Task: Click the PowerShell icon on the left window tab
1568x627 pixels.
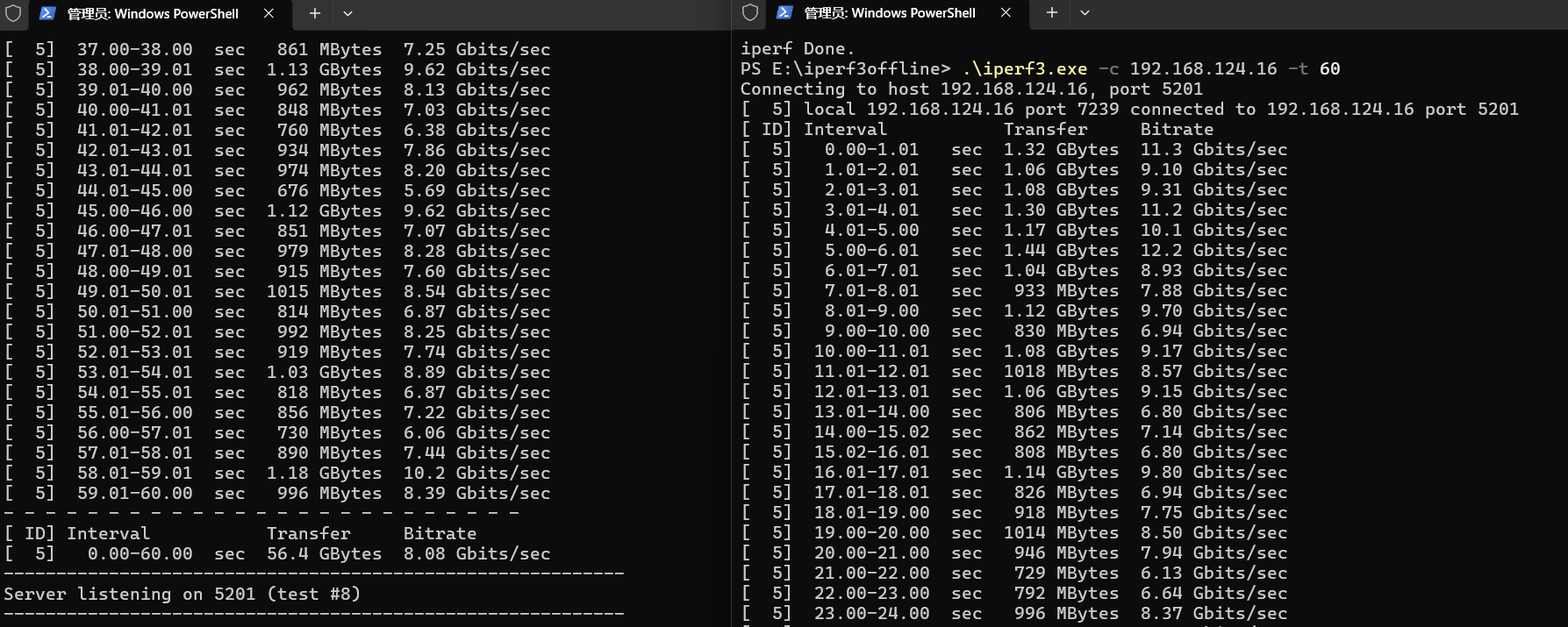Action: (x=48, y=13)
